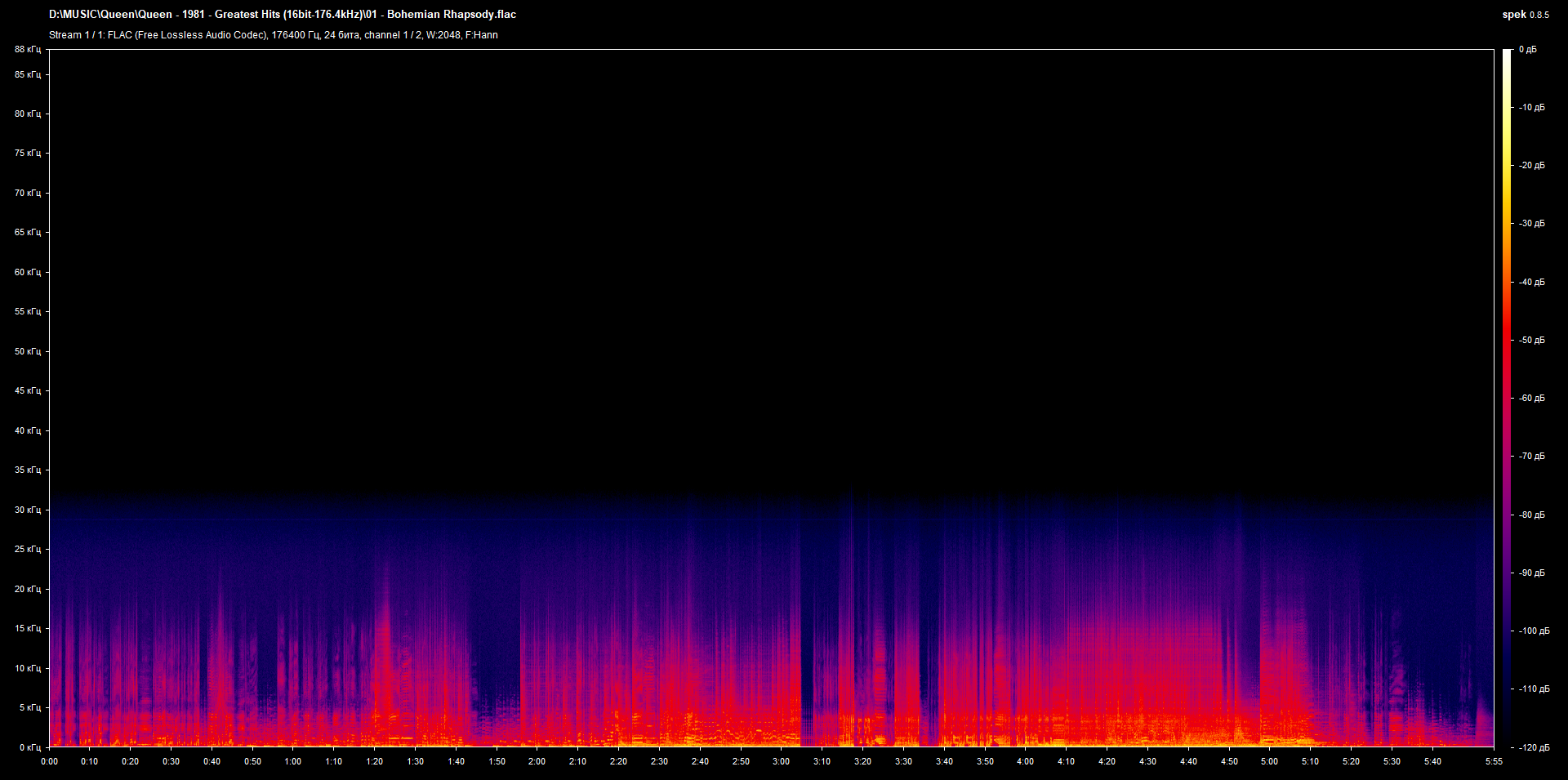The height and width of the screenshot is (780, 1568).
Task: Click the -110 дБ scale label
Action: point(1535,689)
